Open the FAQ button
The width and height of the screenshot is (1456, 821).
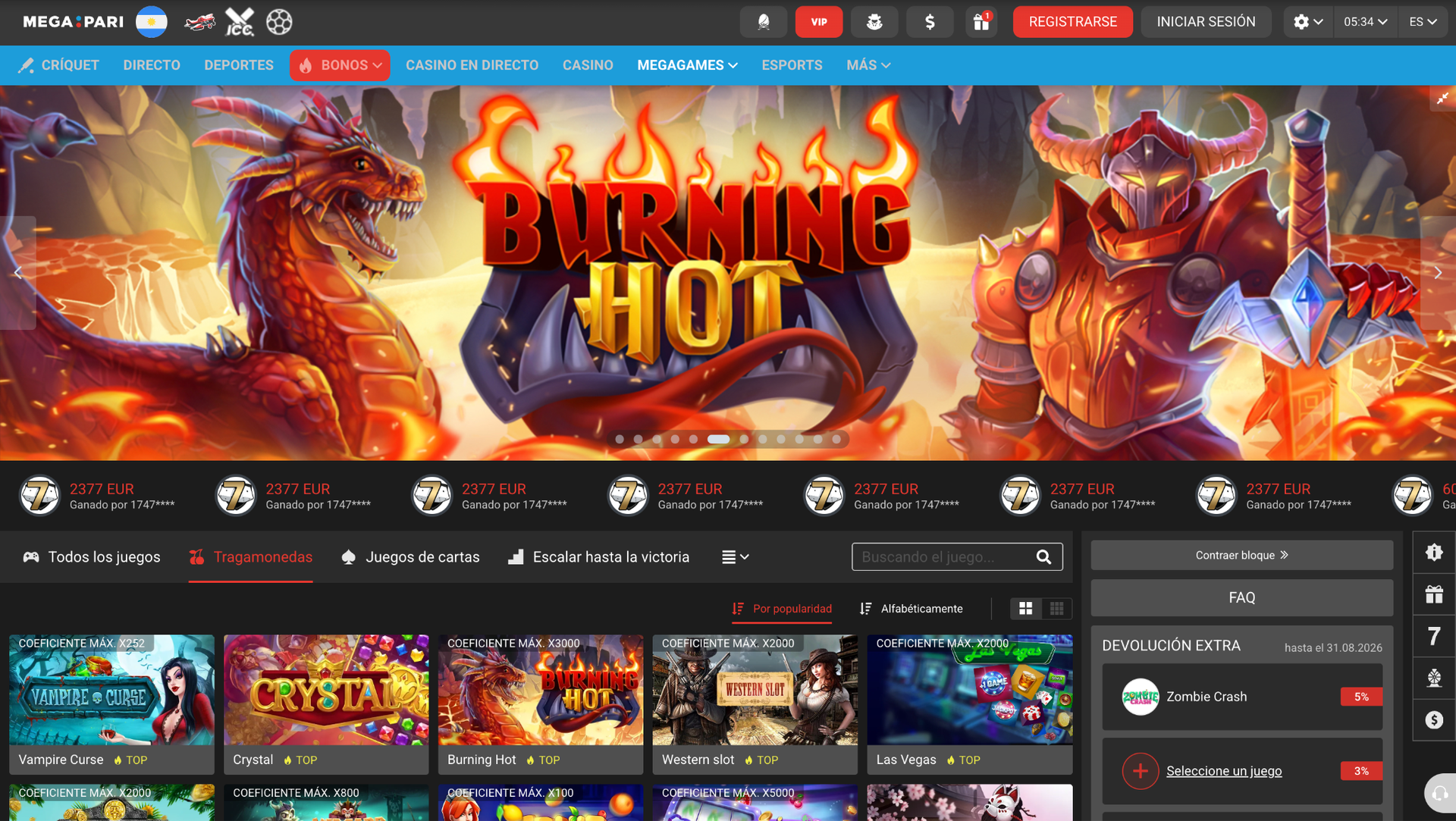coord(1242,598)
